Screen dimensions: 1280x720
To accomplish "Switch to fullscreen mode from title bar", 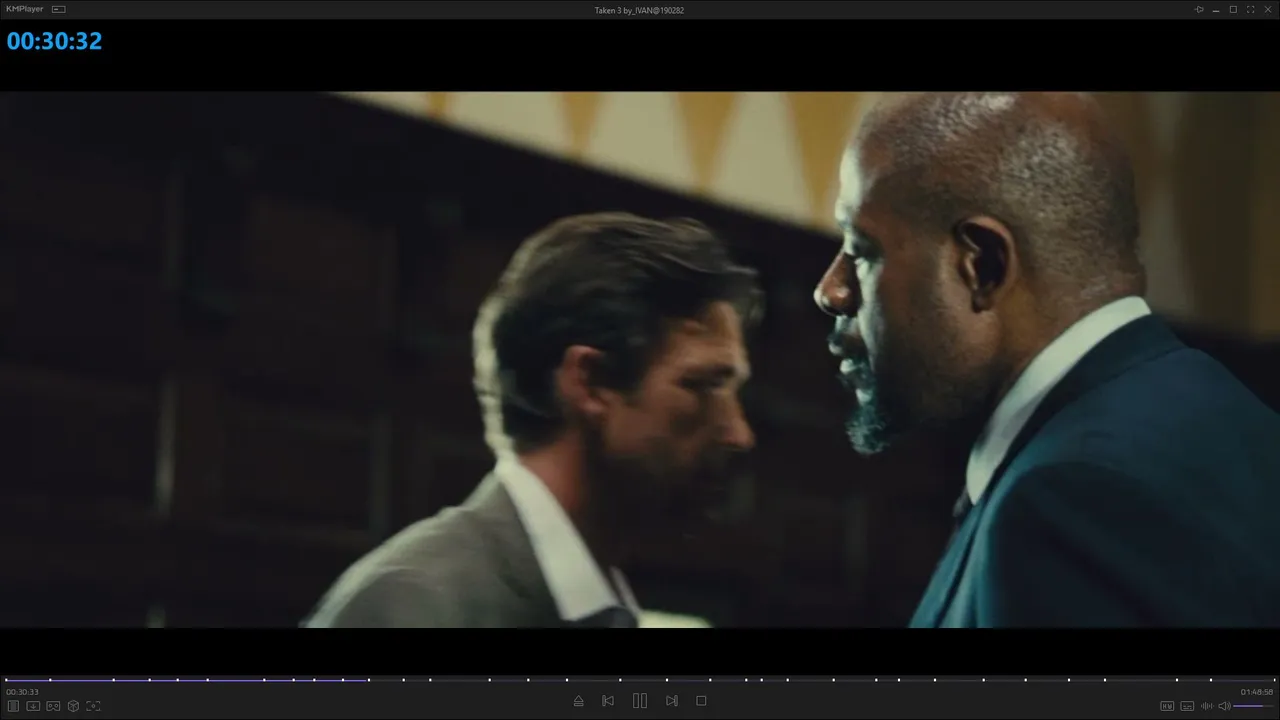I will pyautogui.click(x=1251, y=9).
